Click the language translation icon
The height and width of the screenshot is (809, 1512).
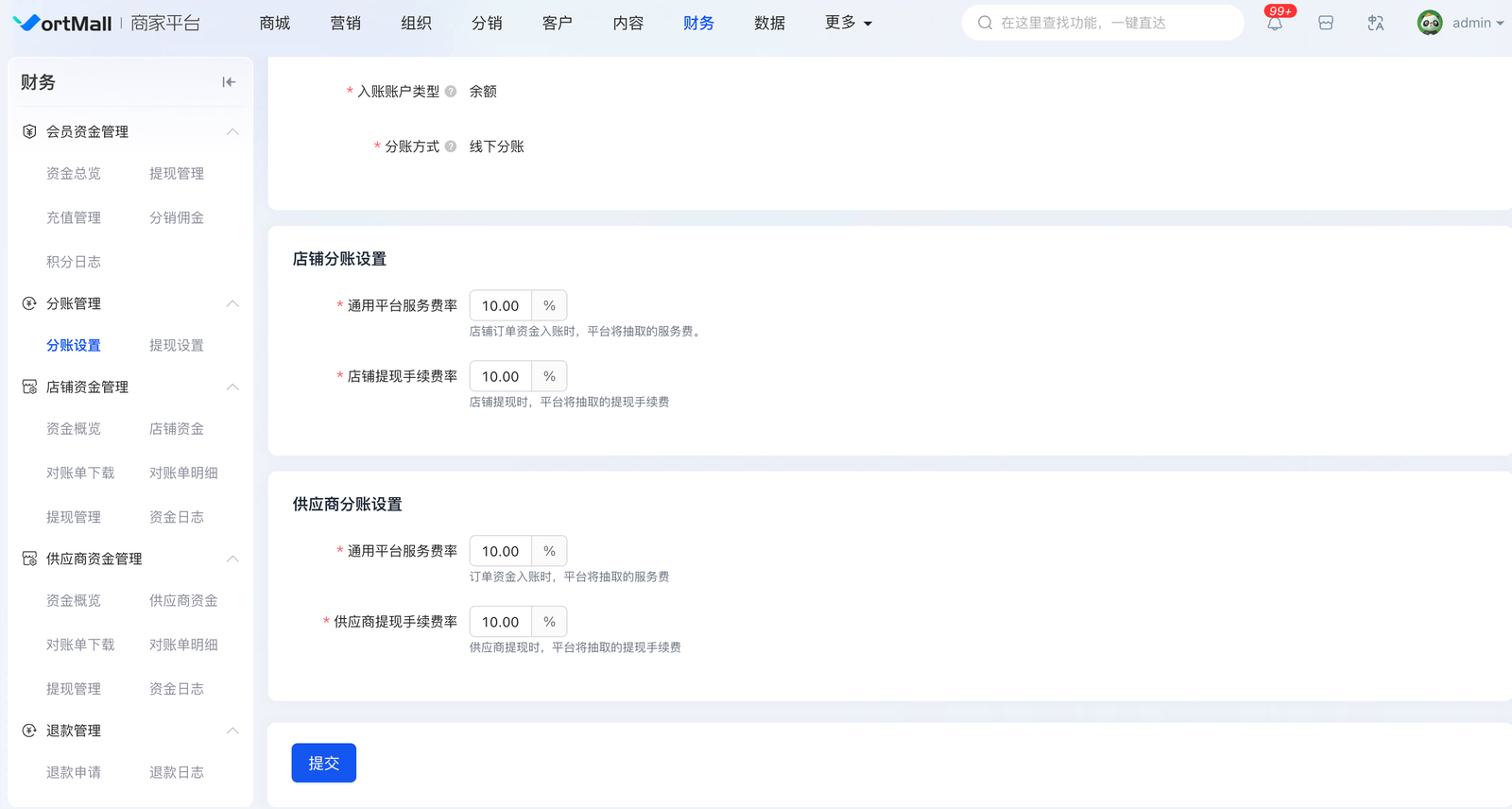[1376, 24]
